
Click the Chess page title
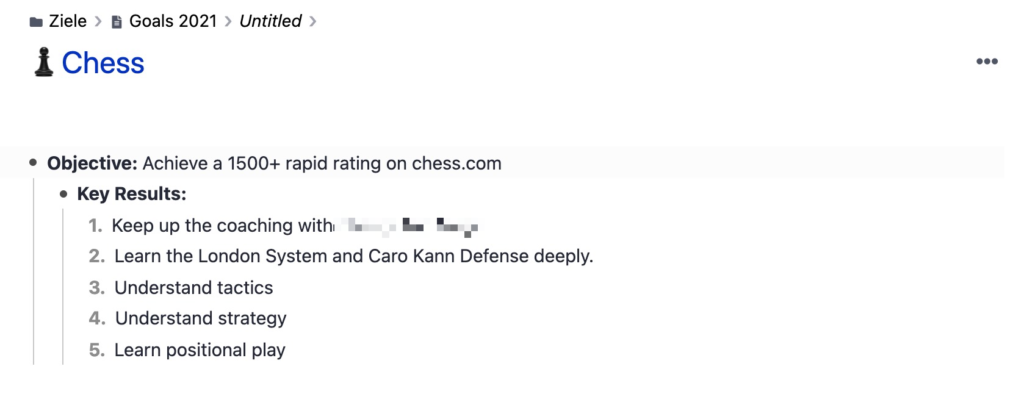pos(103,63)
